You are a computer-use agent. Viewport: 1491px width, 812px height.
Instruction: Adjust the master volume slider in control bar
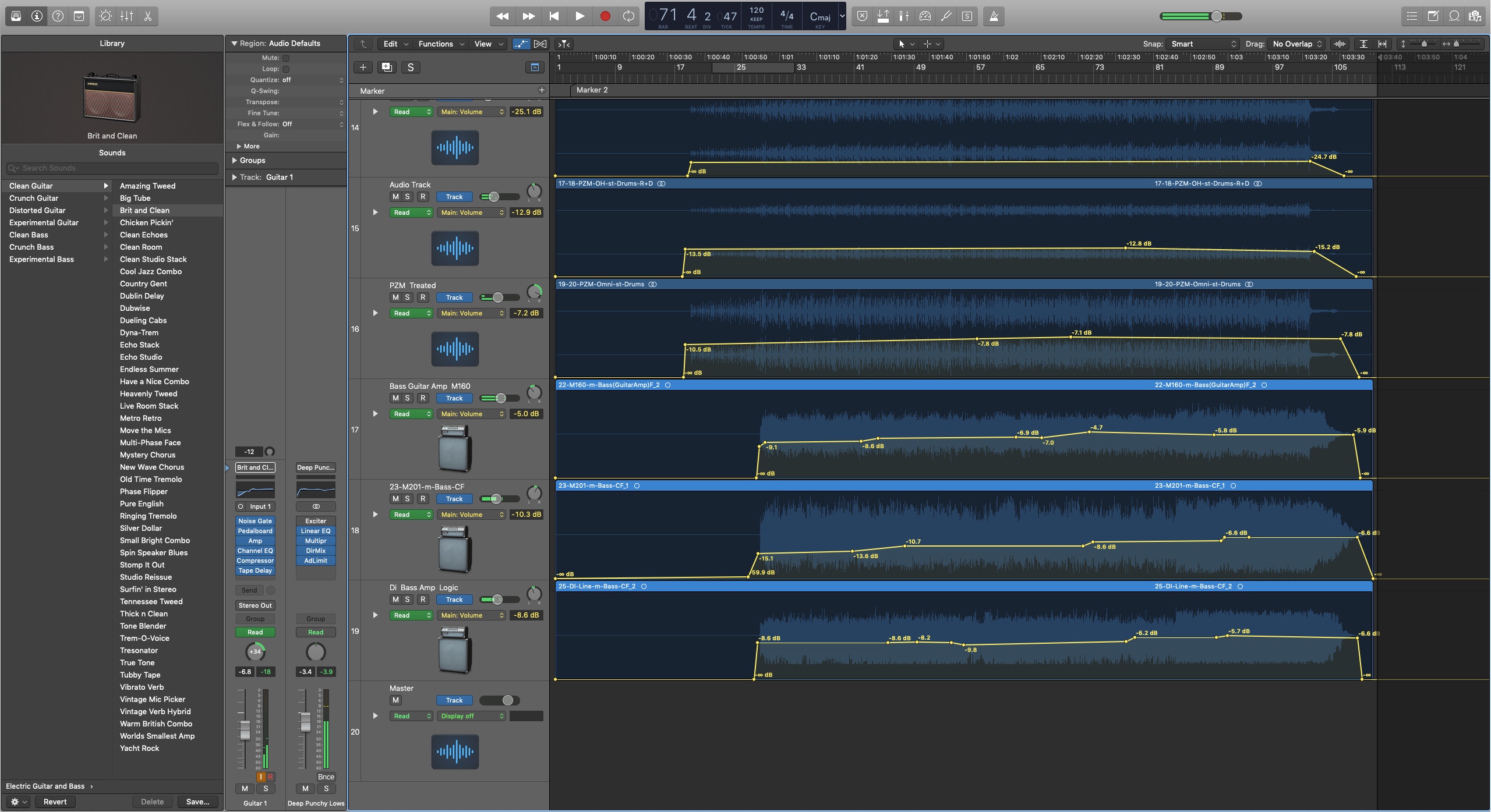[x=1217, y=16]
